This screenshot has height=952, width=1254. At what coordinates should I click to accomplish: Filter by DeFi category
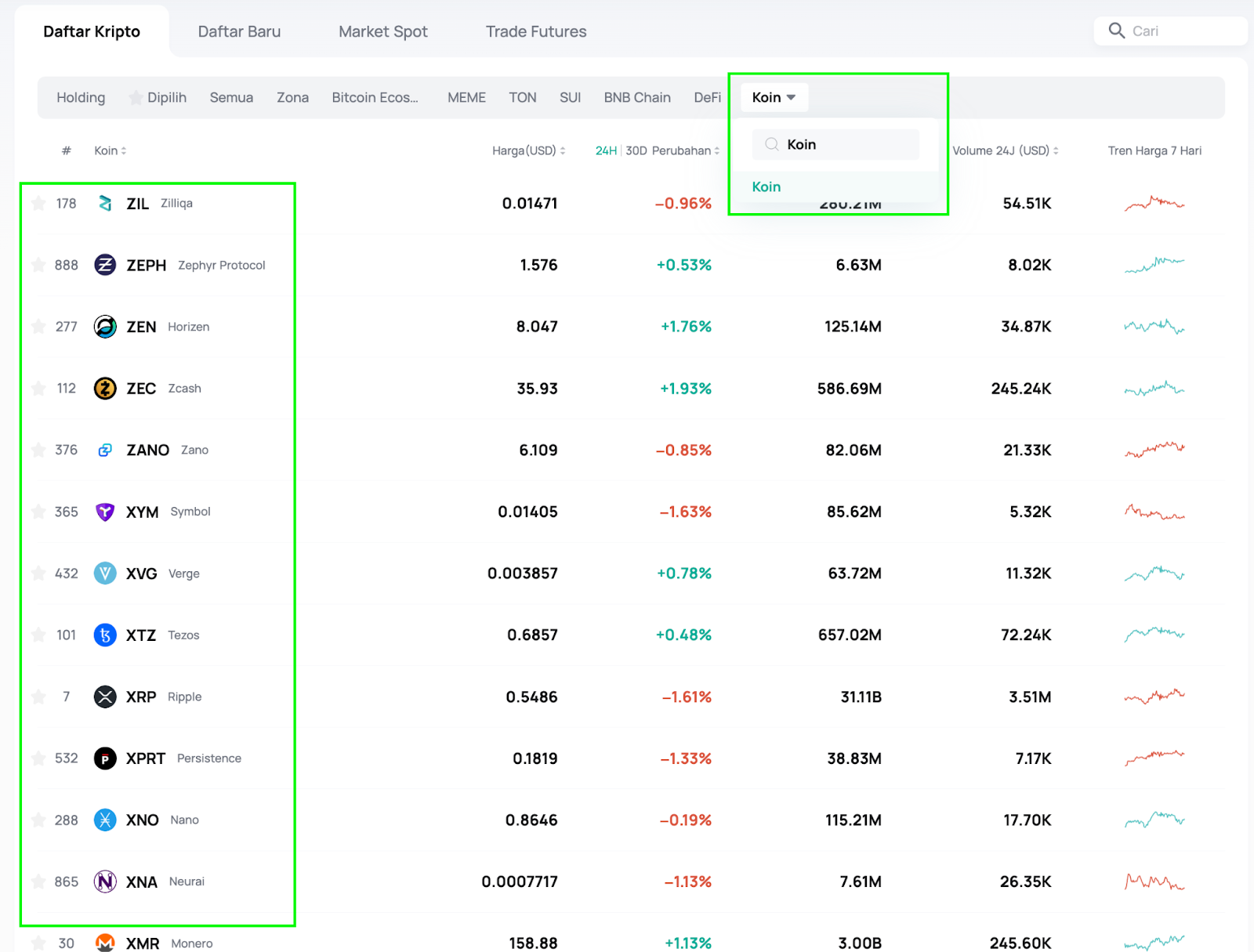[x=707, y=97]
